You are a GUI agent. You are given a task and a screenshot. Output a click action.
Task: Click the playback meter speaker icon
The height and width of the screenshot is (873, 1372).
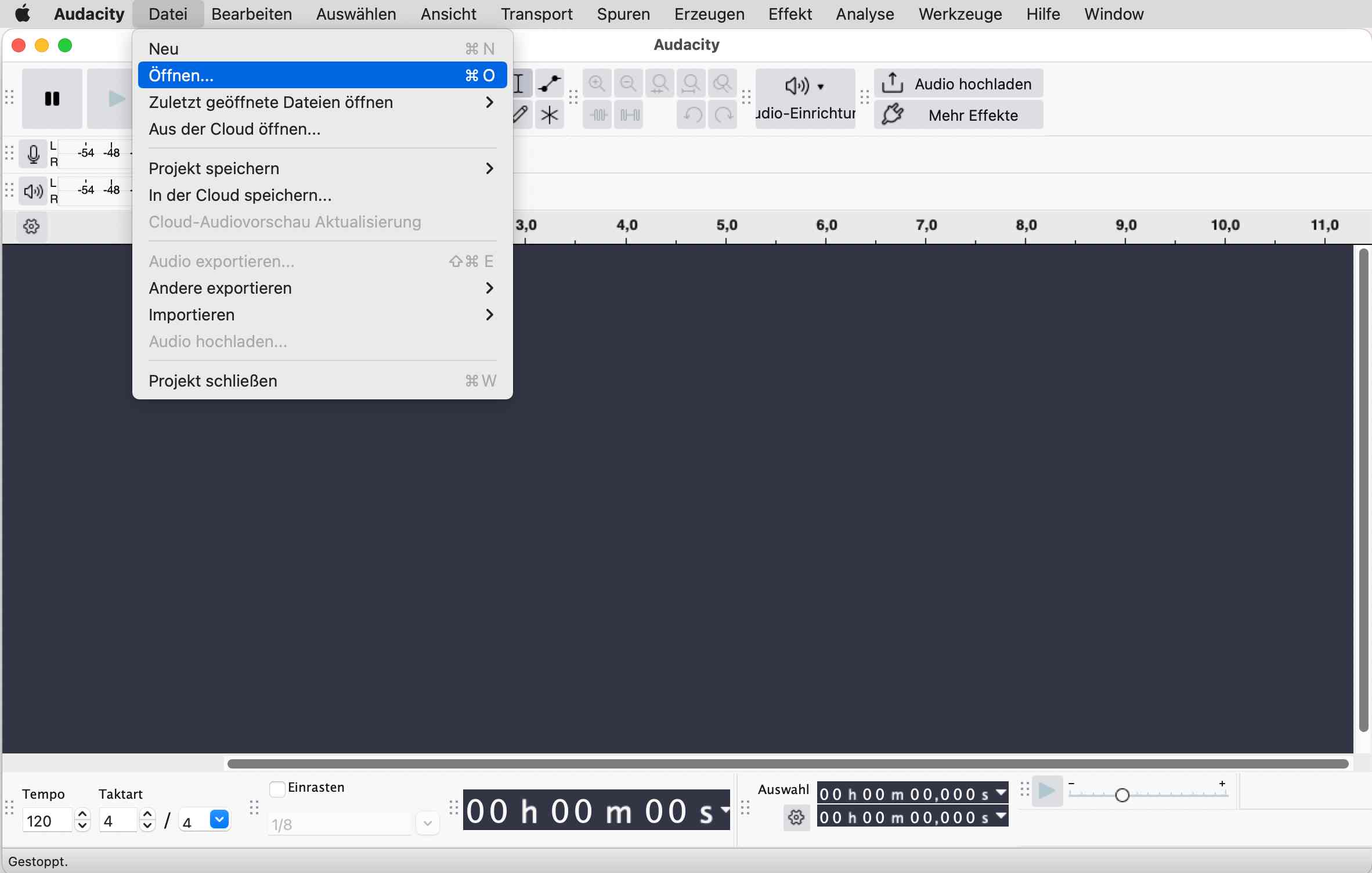tap(33, 191)
